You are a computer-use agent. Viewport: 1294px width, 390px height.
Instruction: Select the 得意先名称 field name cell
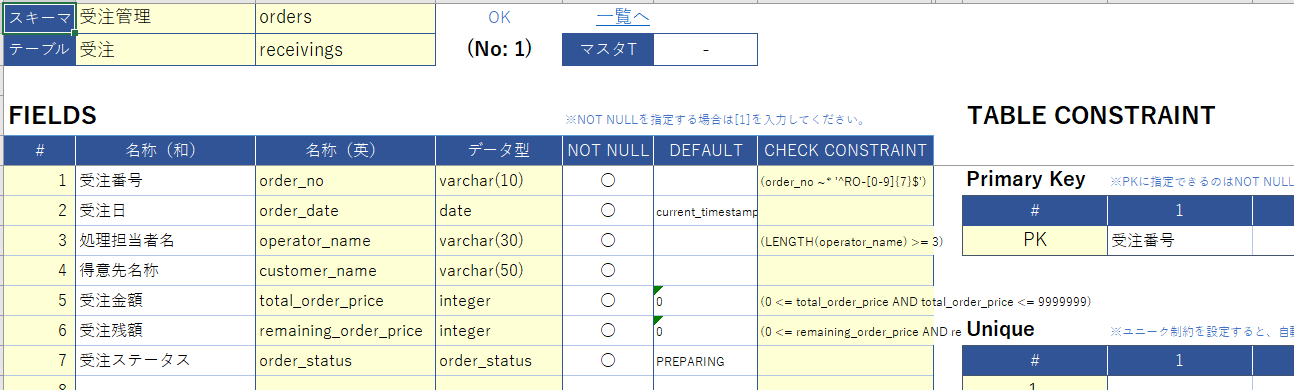point(165,271)
